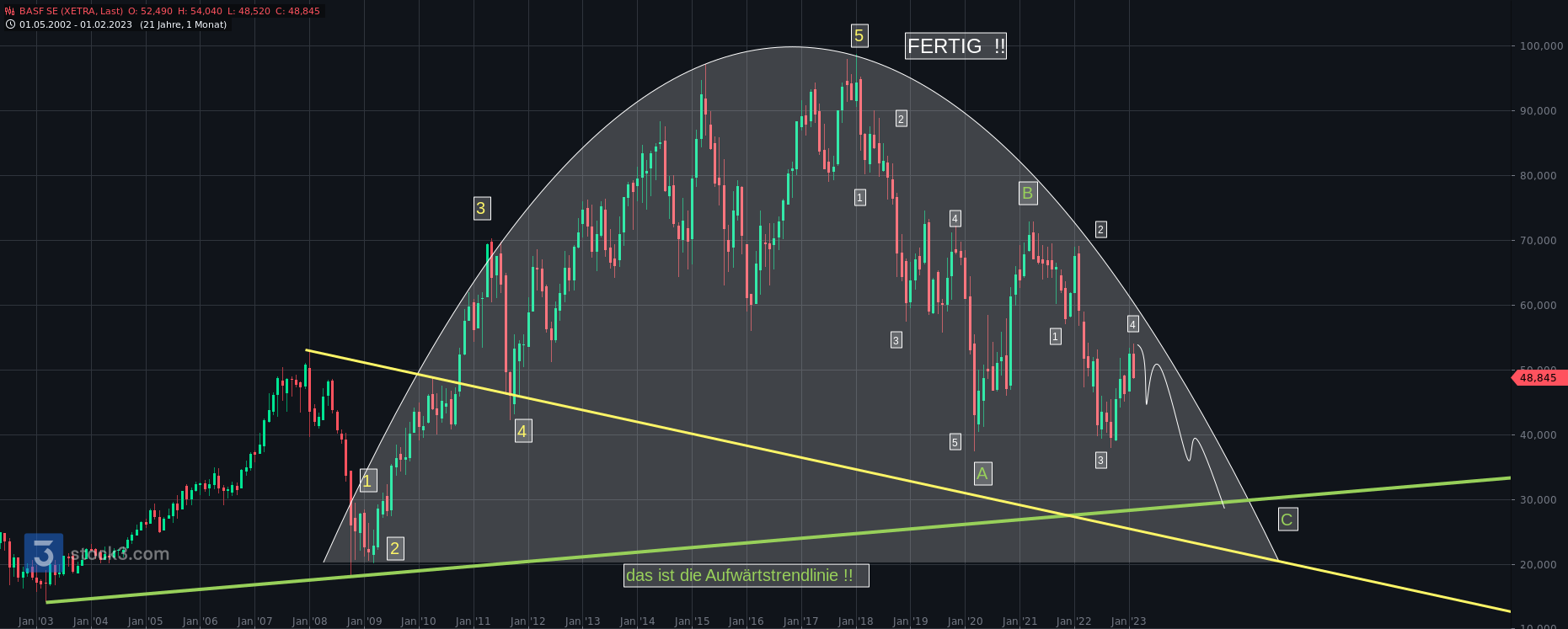Click the Jan '15 date axis label
Image resolution: width=1568 pixels, height=629 pixels.
click(693, 621)
